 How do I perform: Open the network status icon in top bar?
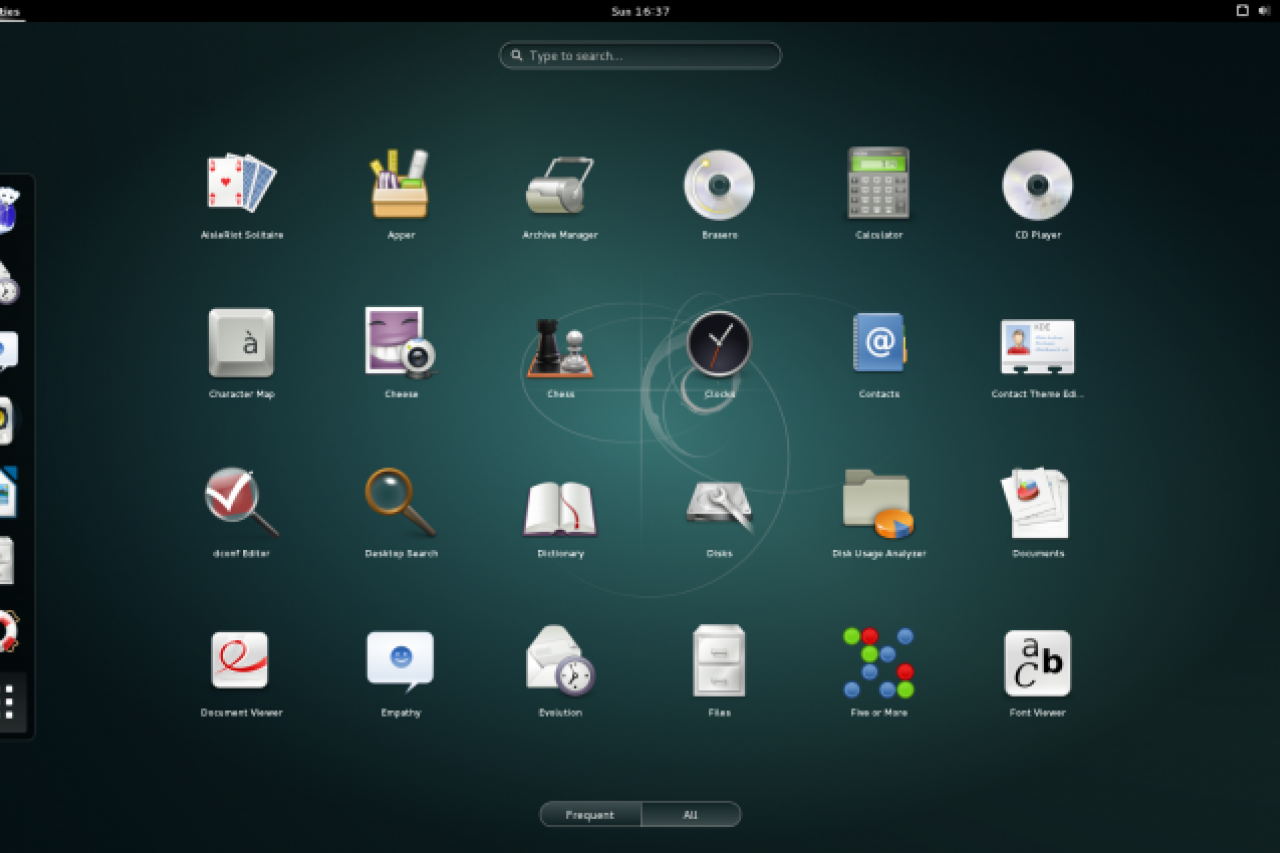pyautogui.click(x=1242, y=11)
